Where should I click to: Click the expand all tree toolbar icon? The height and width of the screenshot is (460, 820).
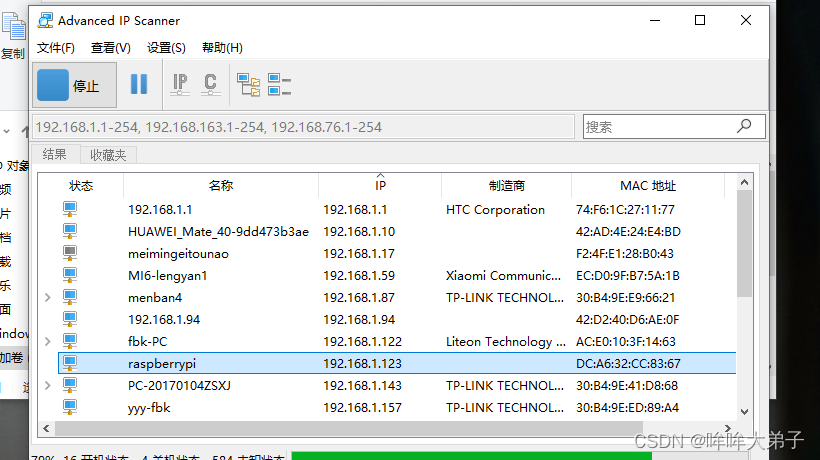coord(248,85)
